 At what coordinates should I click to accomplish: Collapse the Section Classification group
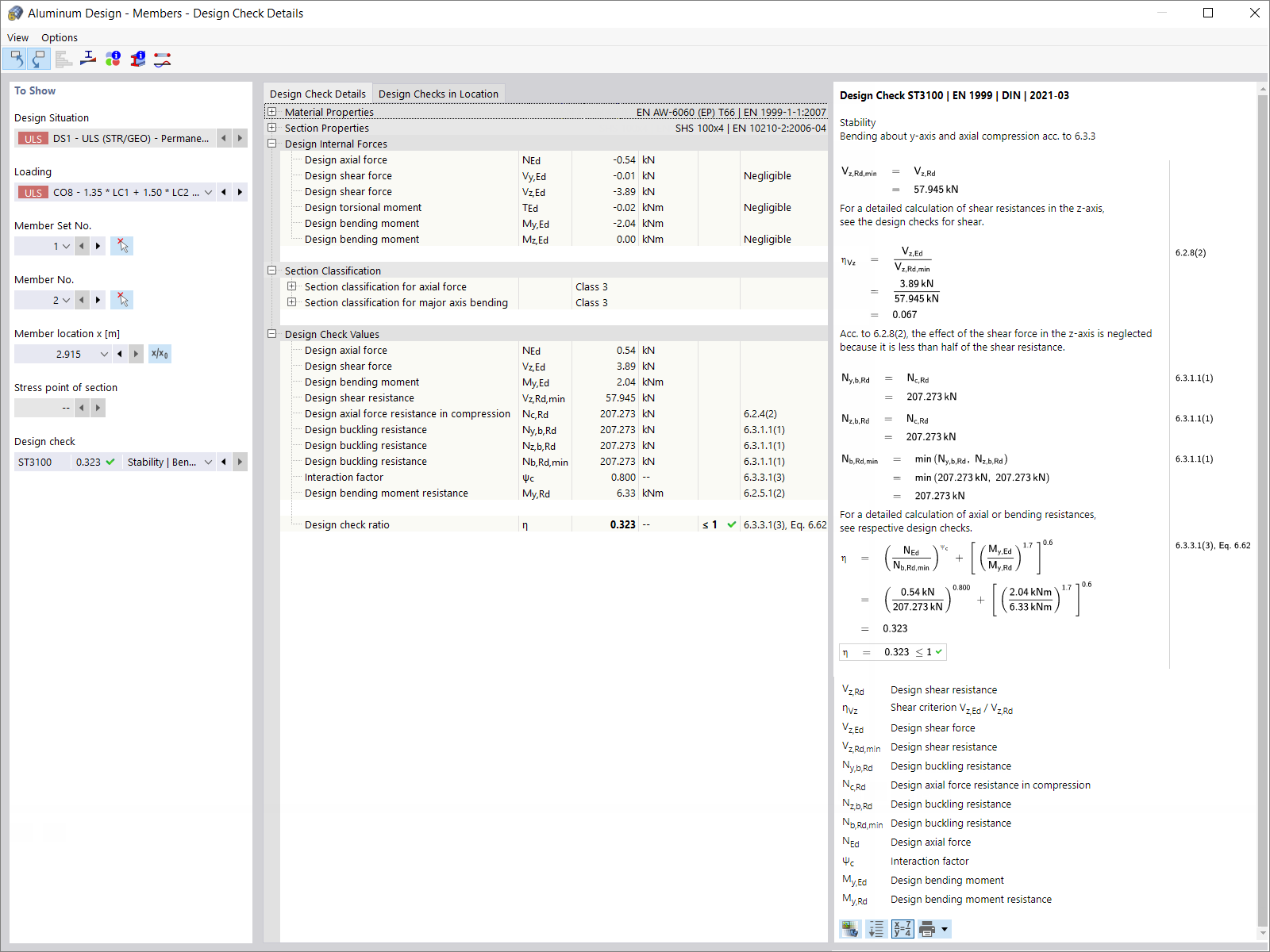(272, 271)
